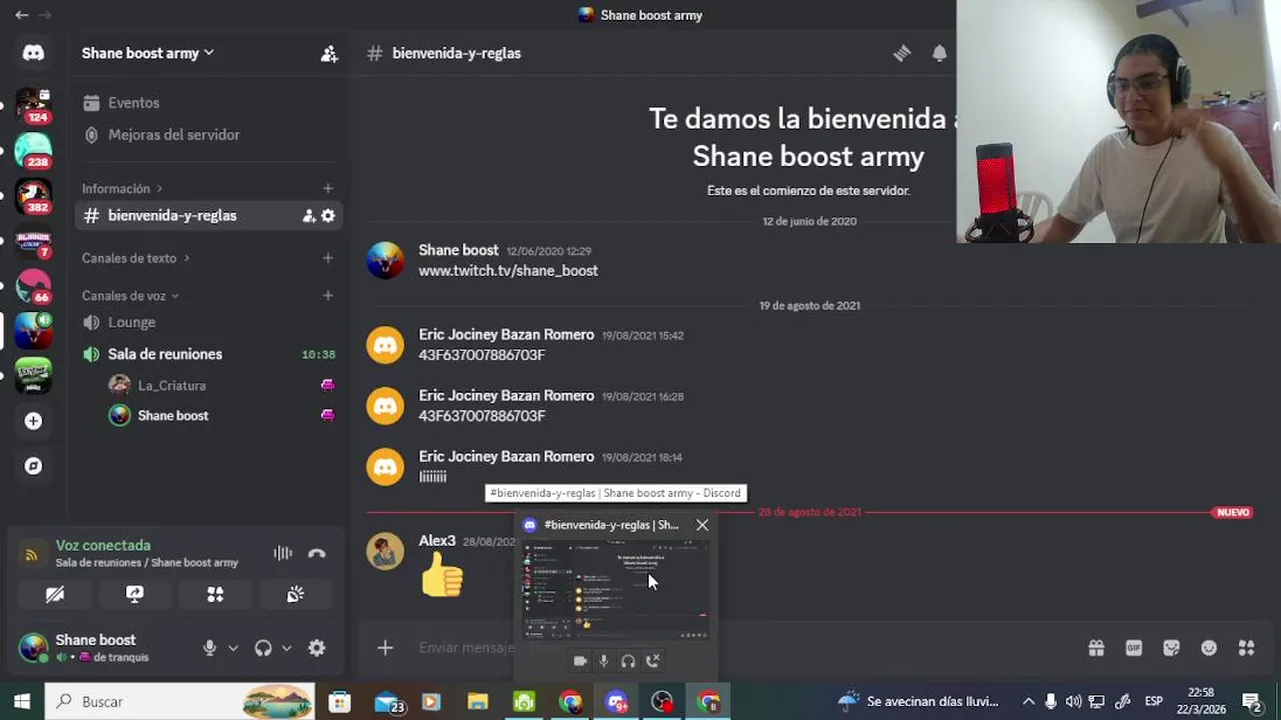1281x720 pixels.
Task: Open noise suppression waveform icon
Action: click(x=283, y=553)
